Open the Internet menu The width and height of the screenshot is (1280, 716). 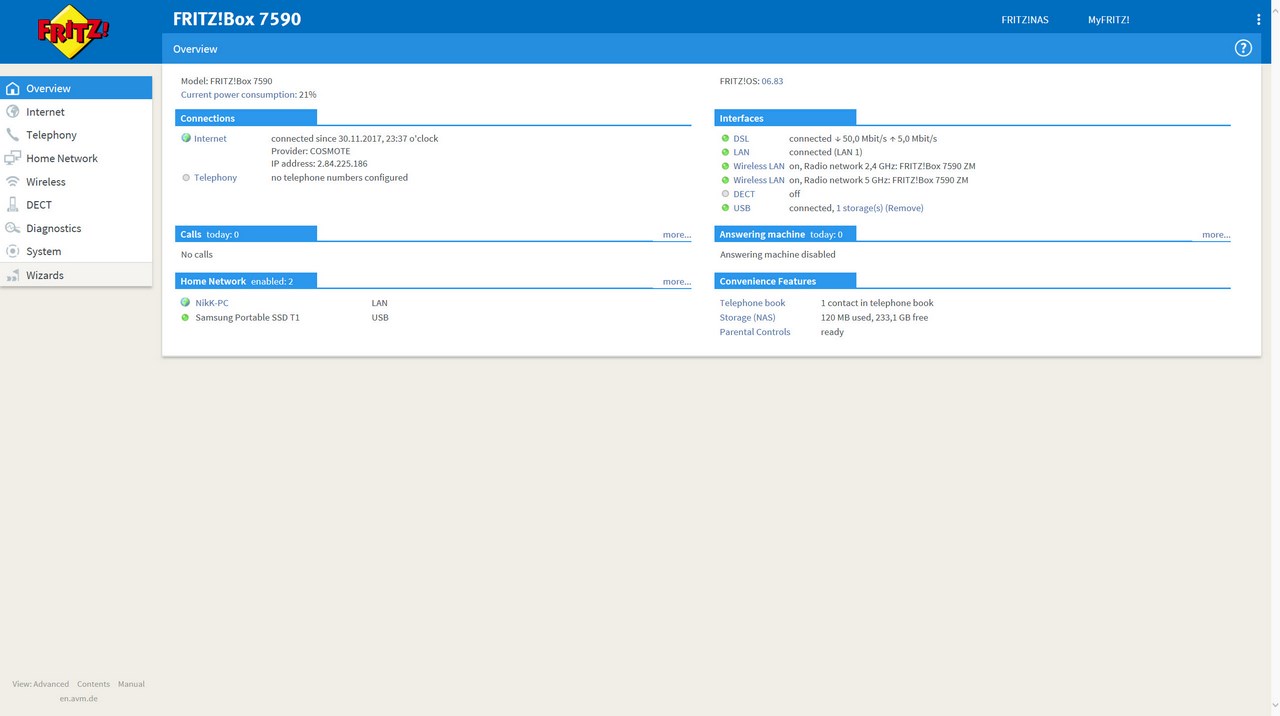point(76,112)
